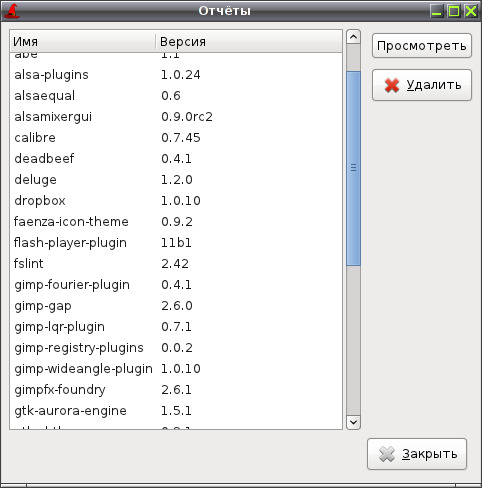Select the alsa-plugins row
The width and height of the screenshot is (482, 488).
point(176,75)
